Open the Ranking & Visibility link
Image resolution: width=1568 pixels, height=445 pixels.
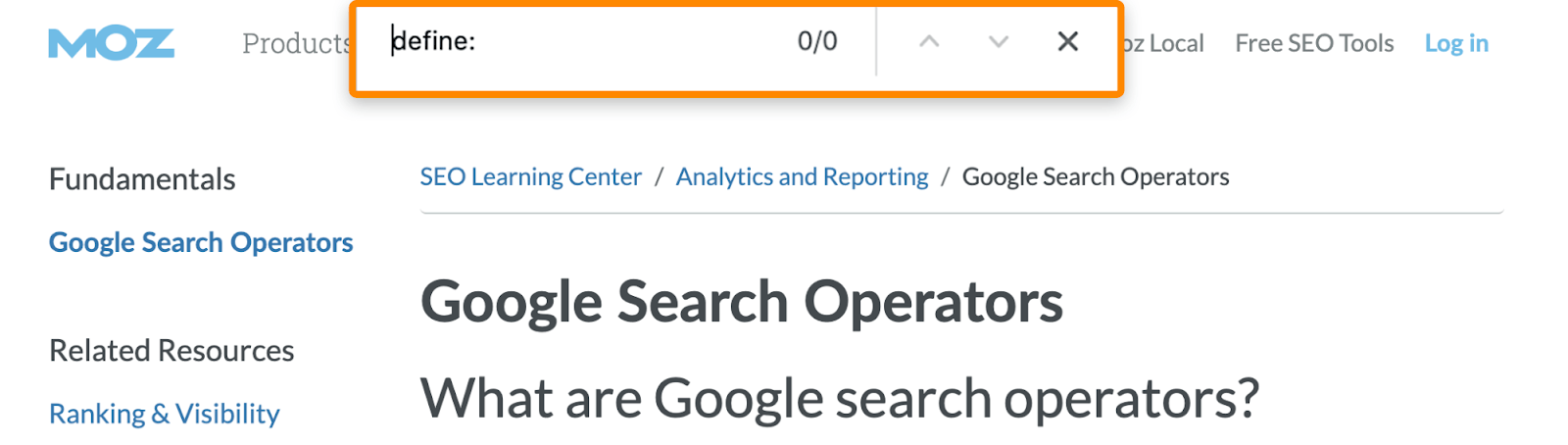click(165, 414)
